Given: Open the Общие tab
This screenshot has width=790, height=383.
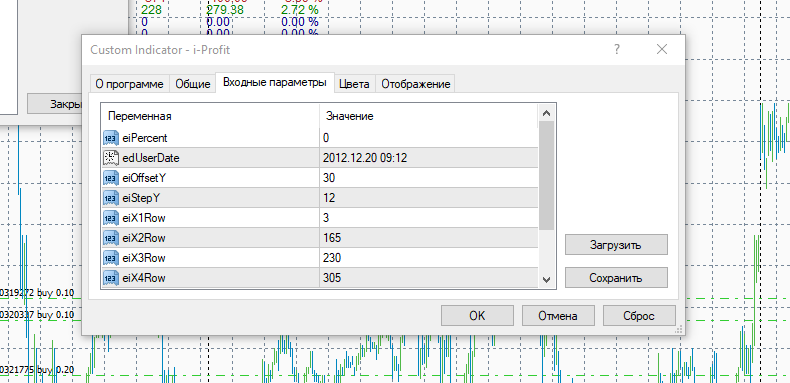Looking at the screenshot, I should (x=192, y=84).
